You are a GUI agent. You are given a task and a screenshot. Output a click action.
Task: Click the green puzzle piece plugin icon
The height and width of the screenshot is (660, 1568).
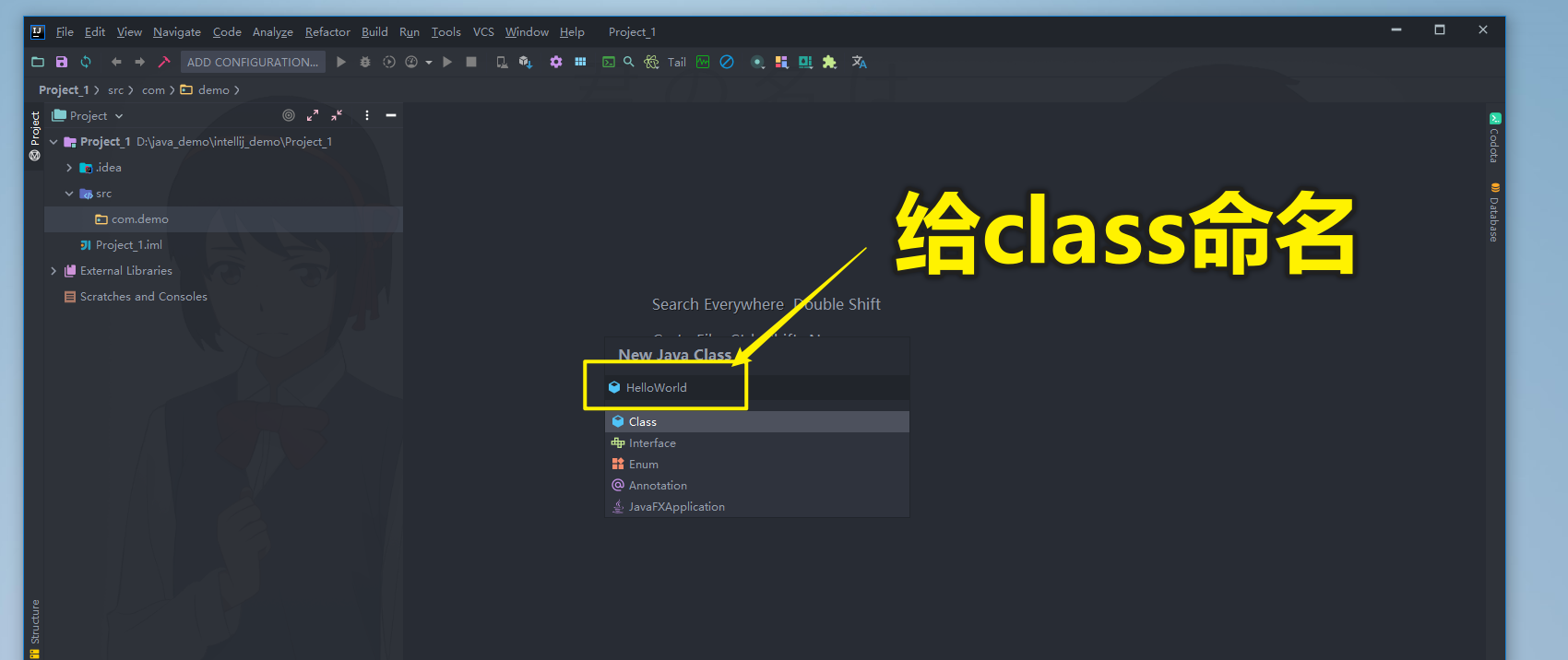(829, 62)
